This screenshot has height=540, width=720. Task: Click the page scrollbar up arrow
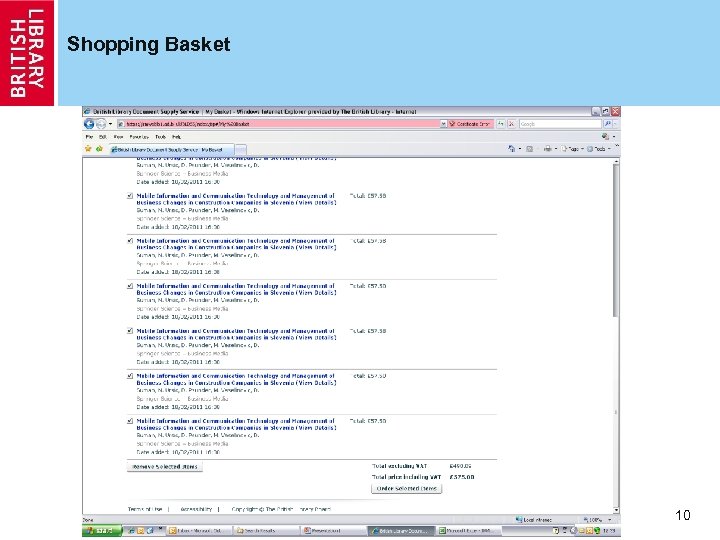click(x=616, y=162)
